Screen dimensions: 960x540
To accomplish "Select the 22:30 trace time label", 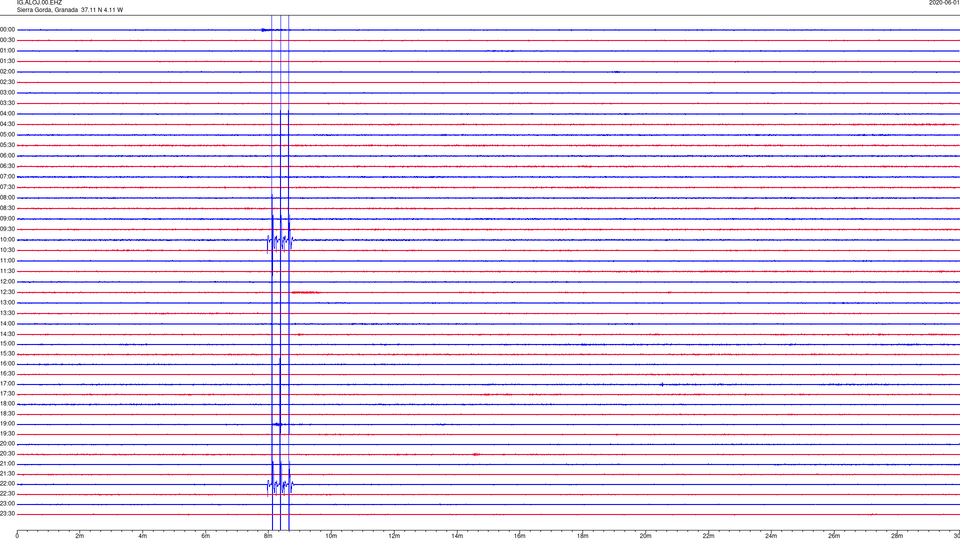I will click(7, 493).
